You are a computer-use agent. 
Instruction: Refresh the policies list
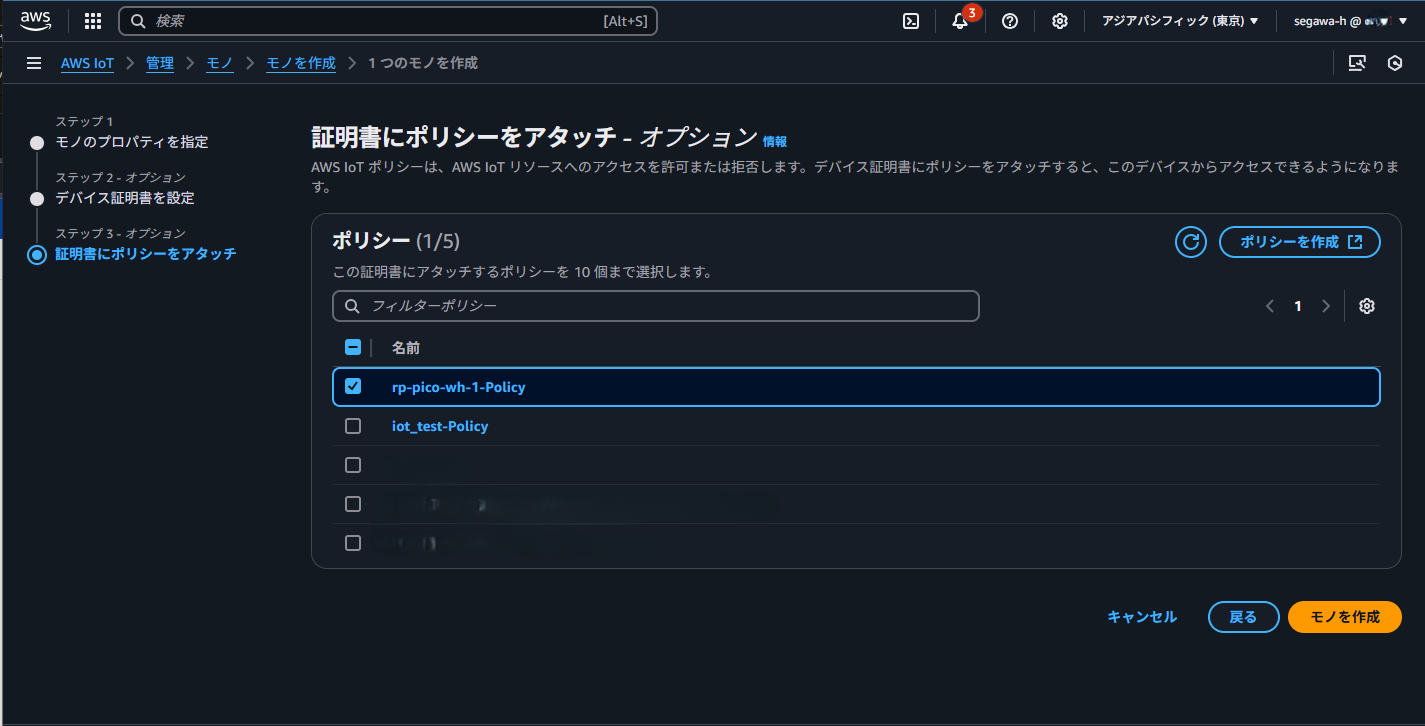click(1190, 242)
